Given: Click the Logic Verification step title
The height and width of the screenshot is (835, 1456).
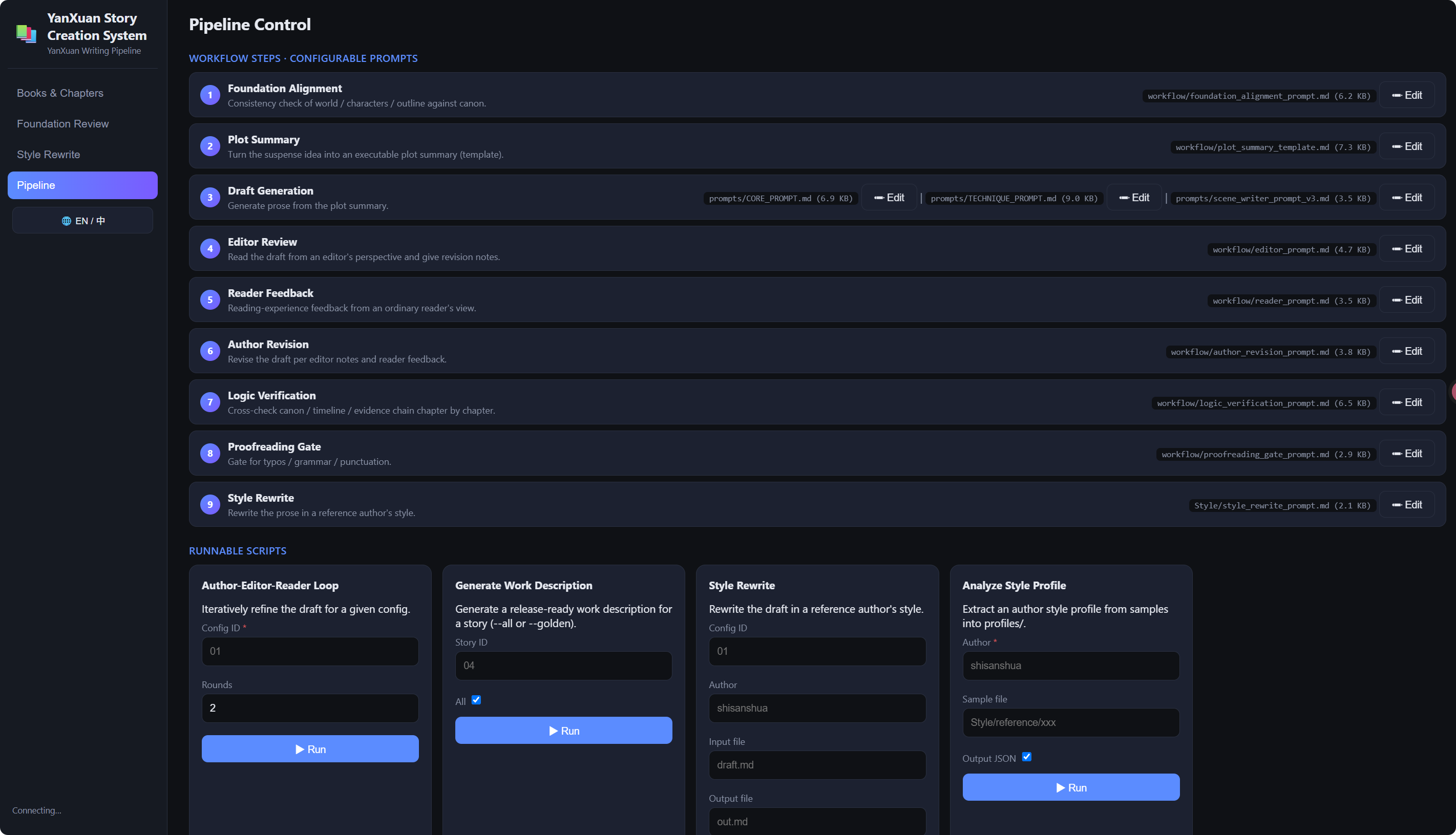Looking at the screenshot, I should tap(271, 395).
